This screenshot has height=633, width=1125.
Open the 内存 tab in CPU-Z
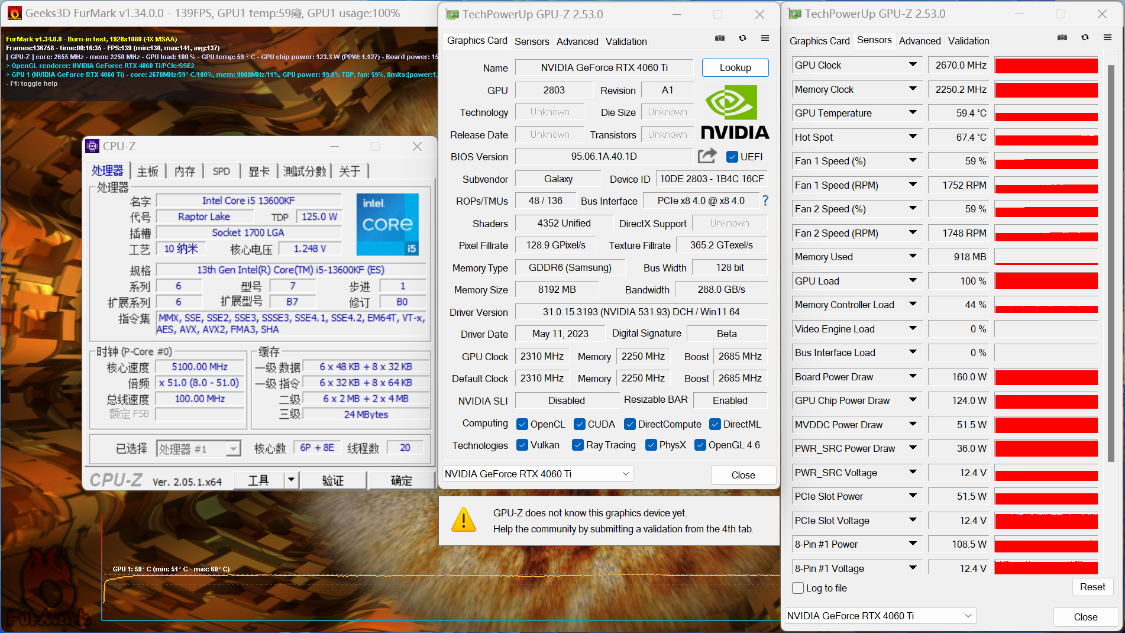[x=184, y=172]
